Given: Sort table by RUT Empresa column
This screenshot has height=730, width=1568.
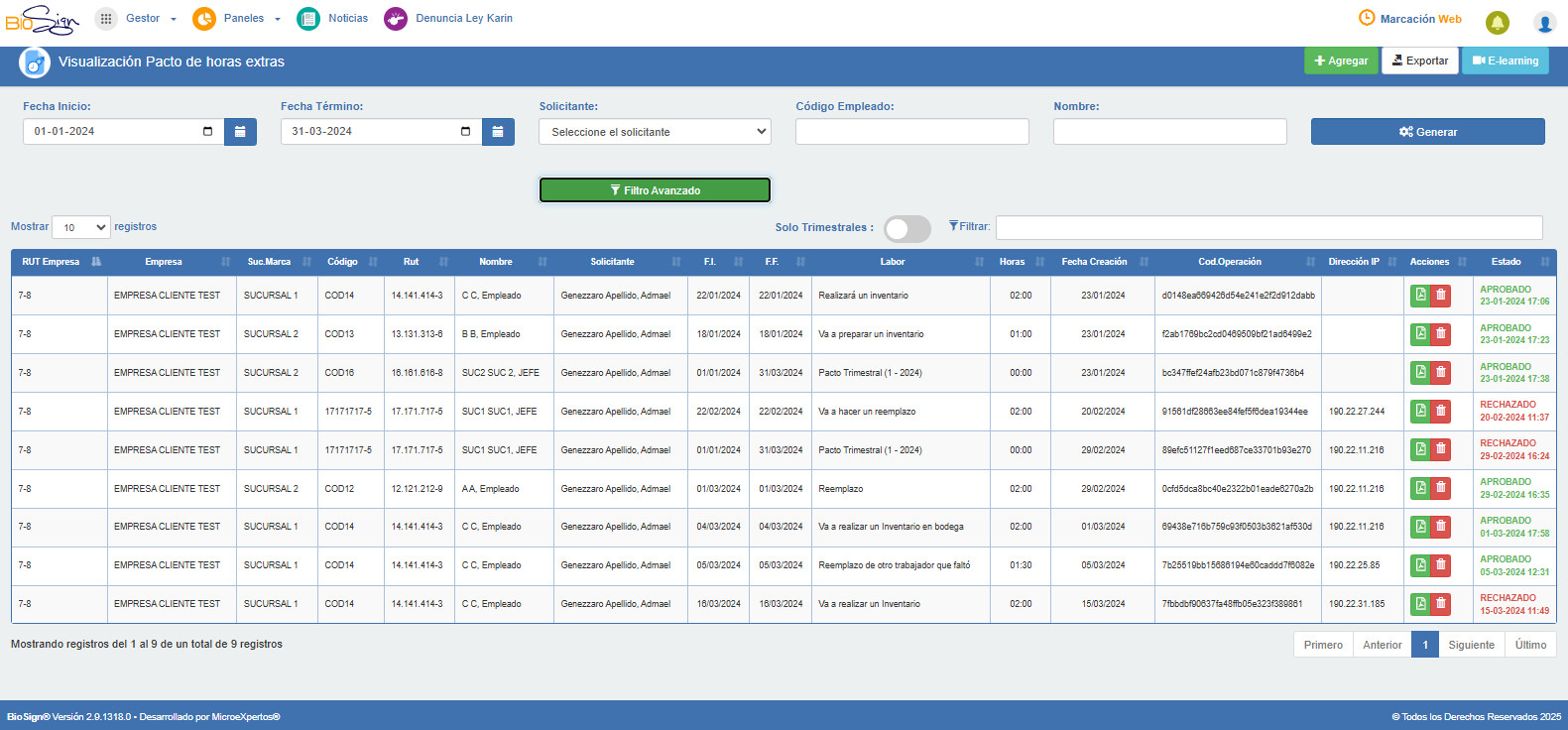Looking at the screenshot, I should [x=60, y=262].
